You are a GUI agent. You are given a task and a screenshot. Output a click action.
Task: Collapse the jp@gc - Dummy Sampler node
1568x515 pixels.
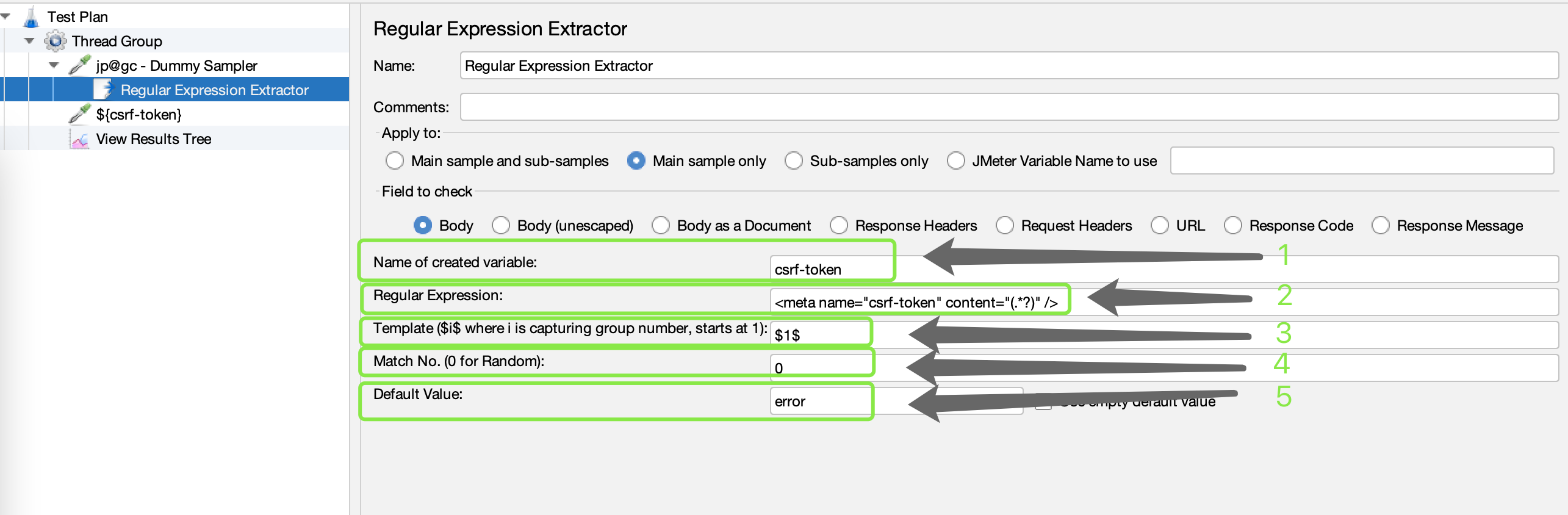[x=54, y=65]
